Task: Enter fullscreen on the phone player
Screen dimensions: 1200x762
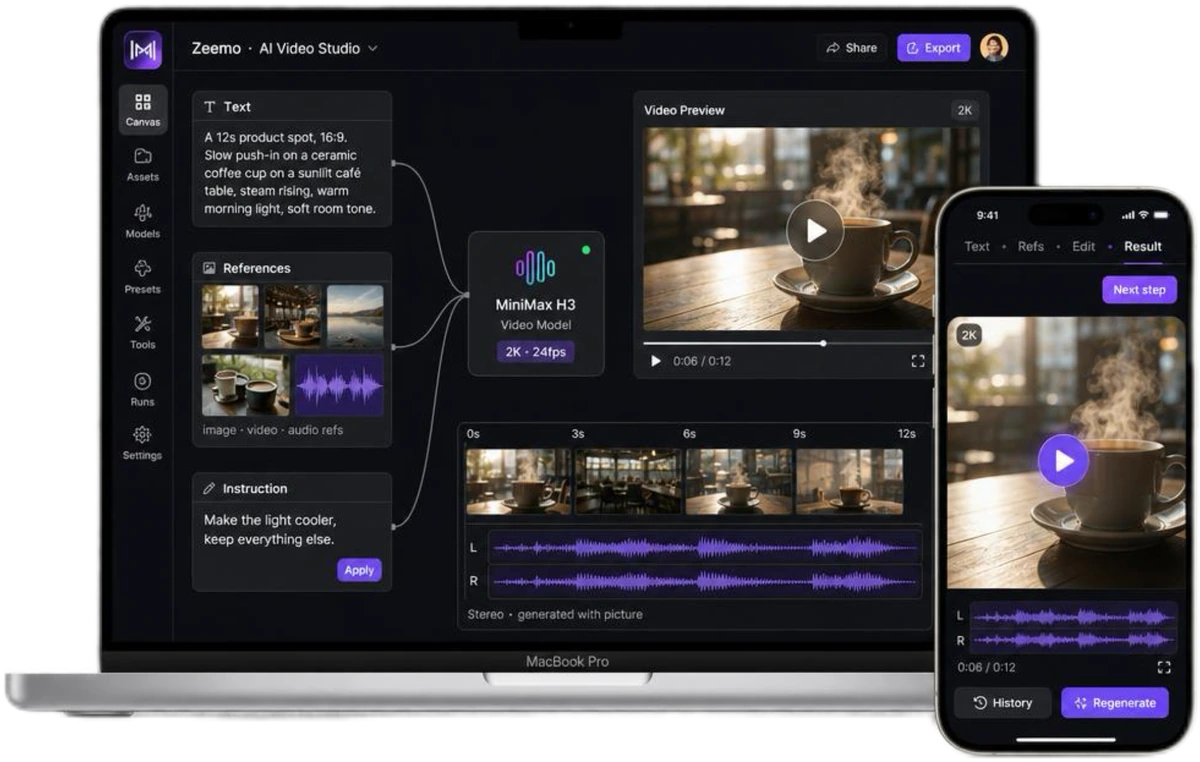Action: [1163, 667]
